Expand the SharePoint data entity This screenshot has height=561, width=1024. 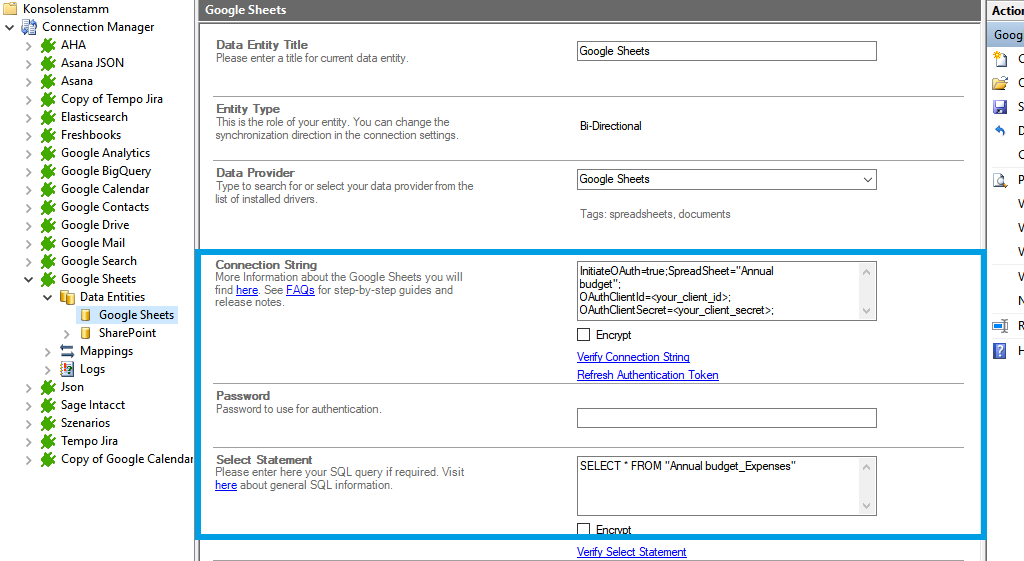coord(67,333)
